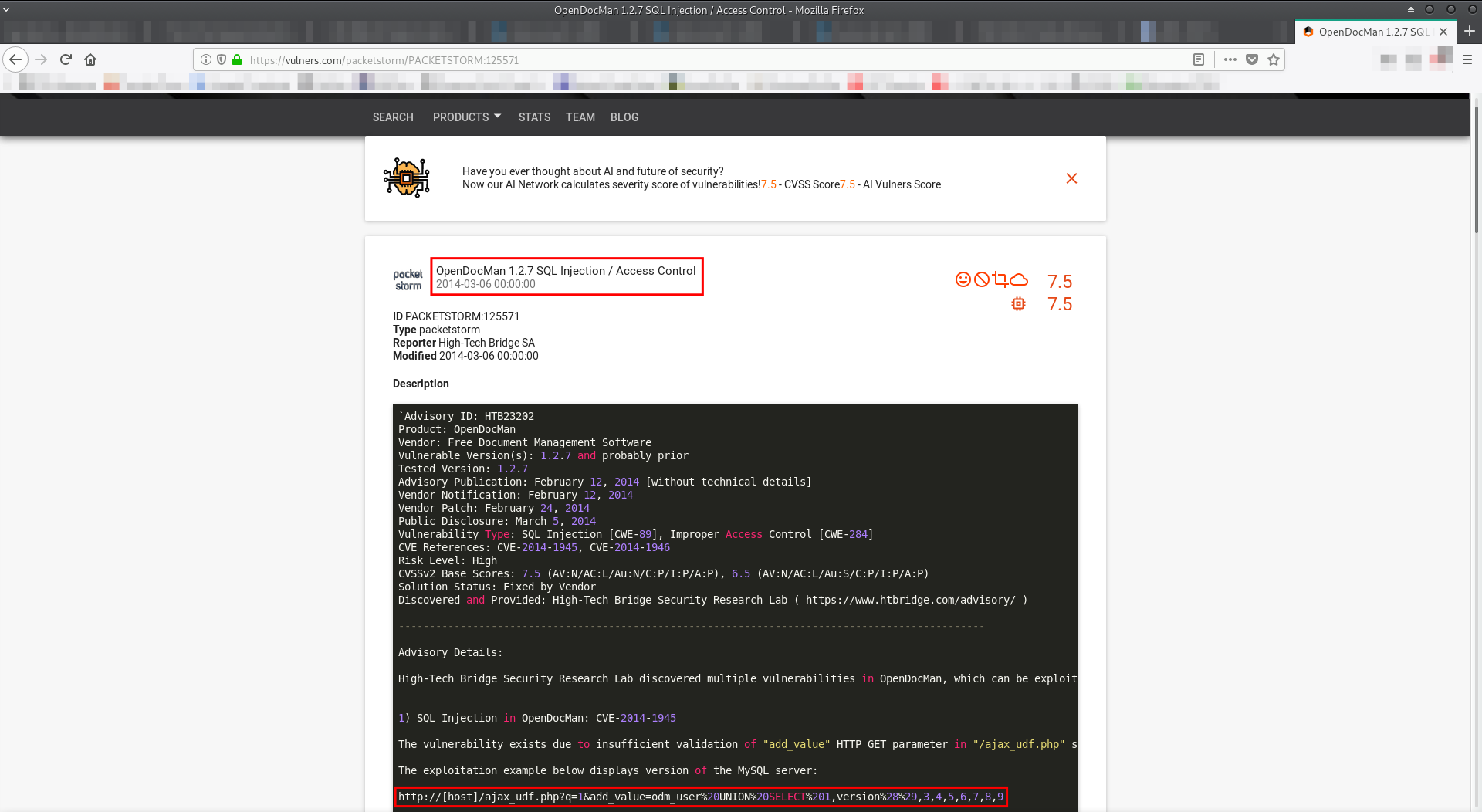Click the prohibited circle icon near score

(x=981, y=279)
